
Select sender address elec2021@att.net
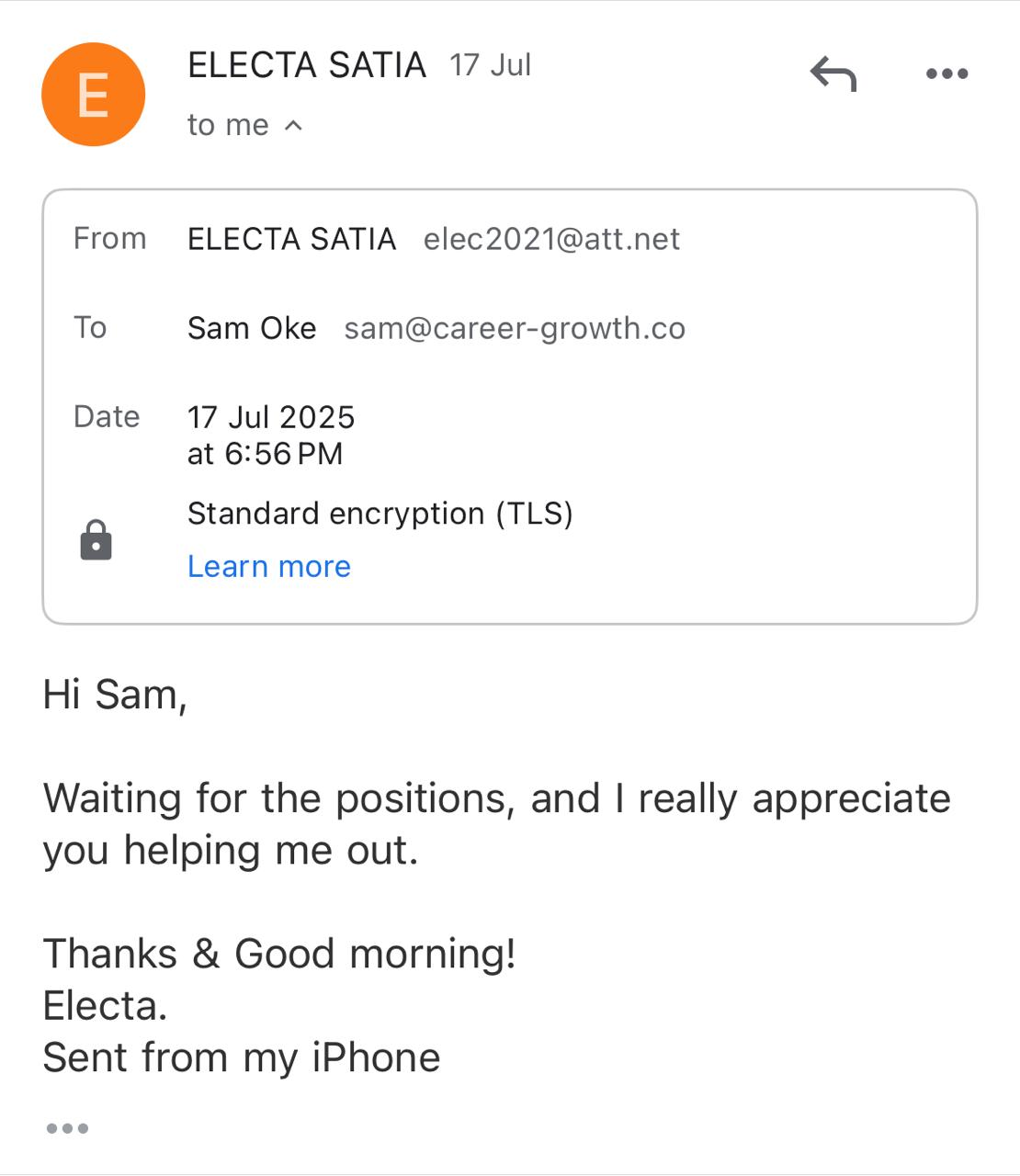[x=551, y=239]
